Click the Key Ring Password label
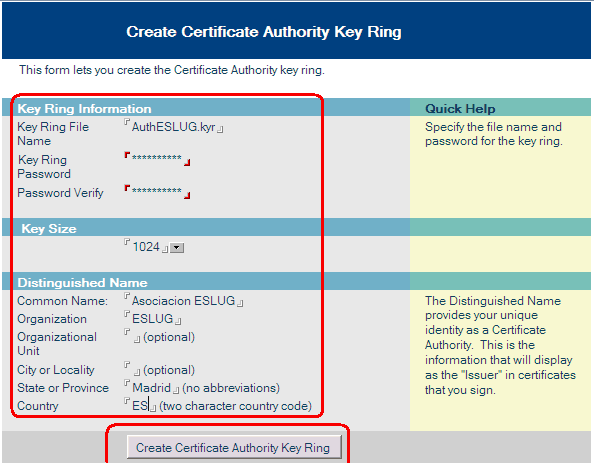 (x=44, y=167)
